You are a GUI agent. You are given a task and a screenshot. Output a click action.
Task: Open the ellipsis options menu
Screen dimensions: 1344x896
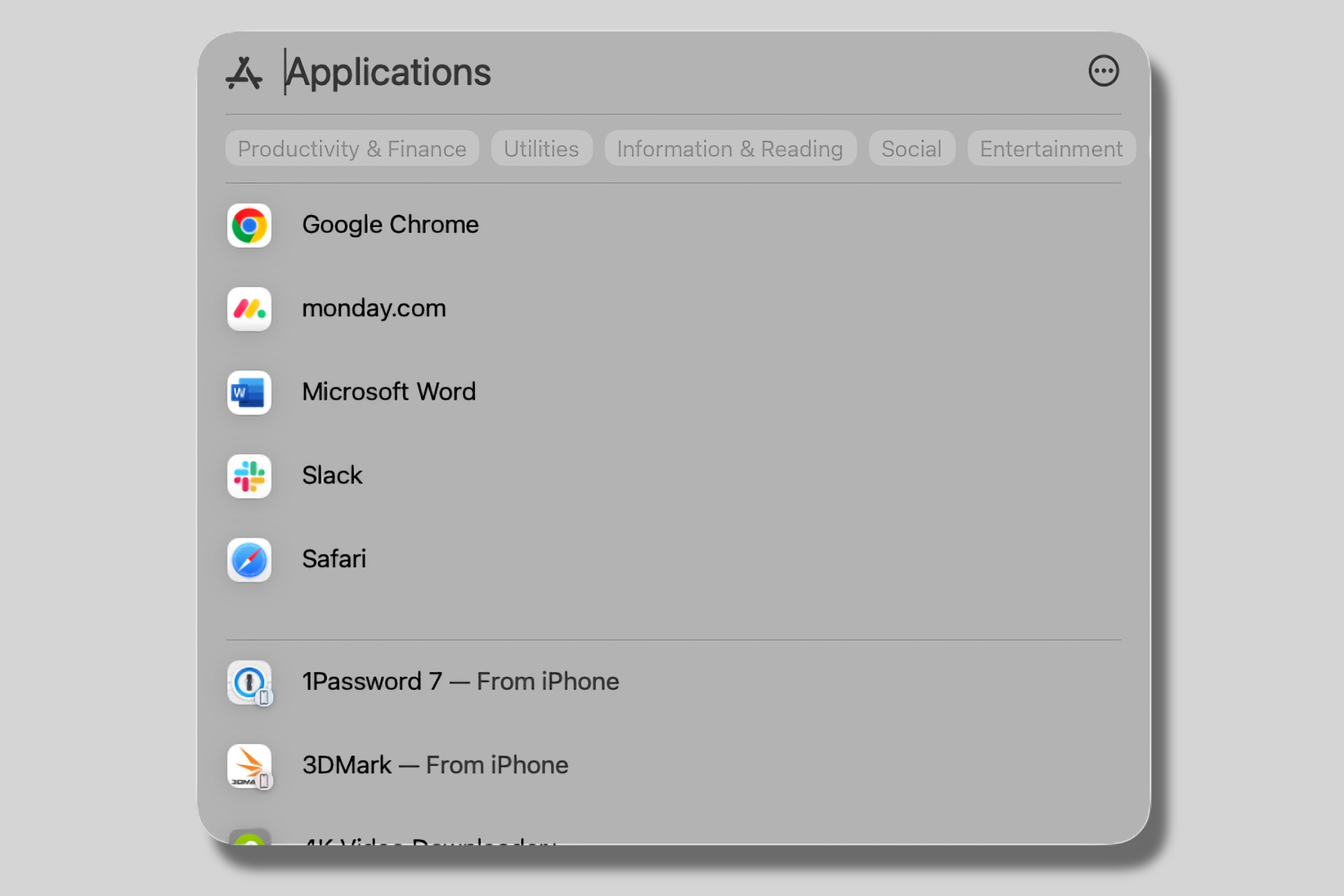pos(1104,71)
